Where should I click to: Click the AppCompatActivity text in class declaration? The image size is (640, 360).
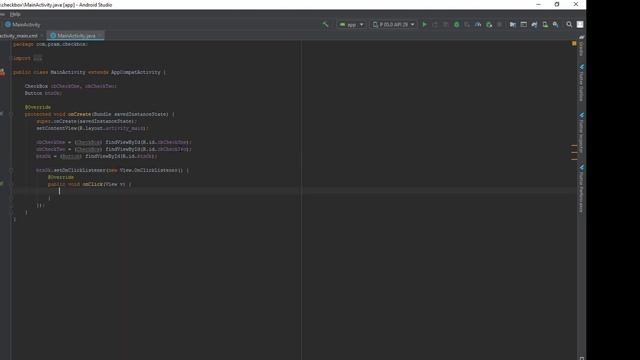click(136, 72)
